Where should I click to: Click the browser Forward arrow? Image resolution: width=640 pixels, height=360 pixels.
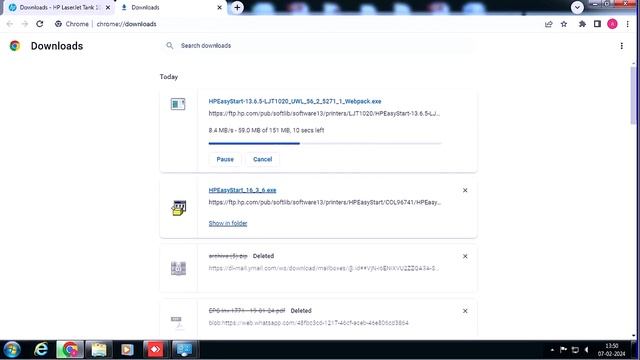(24, 24)
